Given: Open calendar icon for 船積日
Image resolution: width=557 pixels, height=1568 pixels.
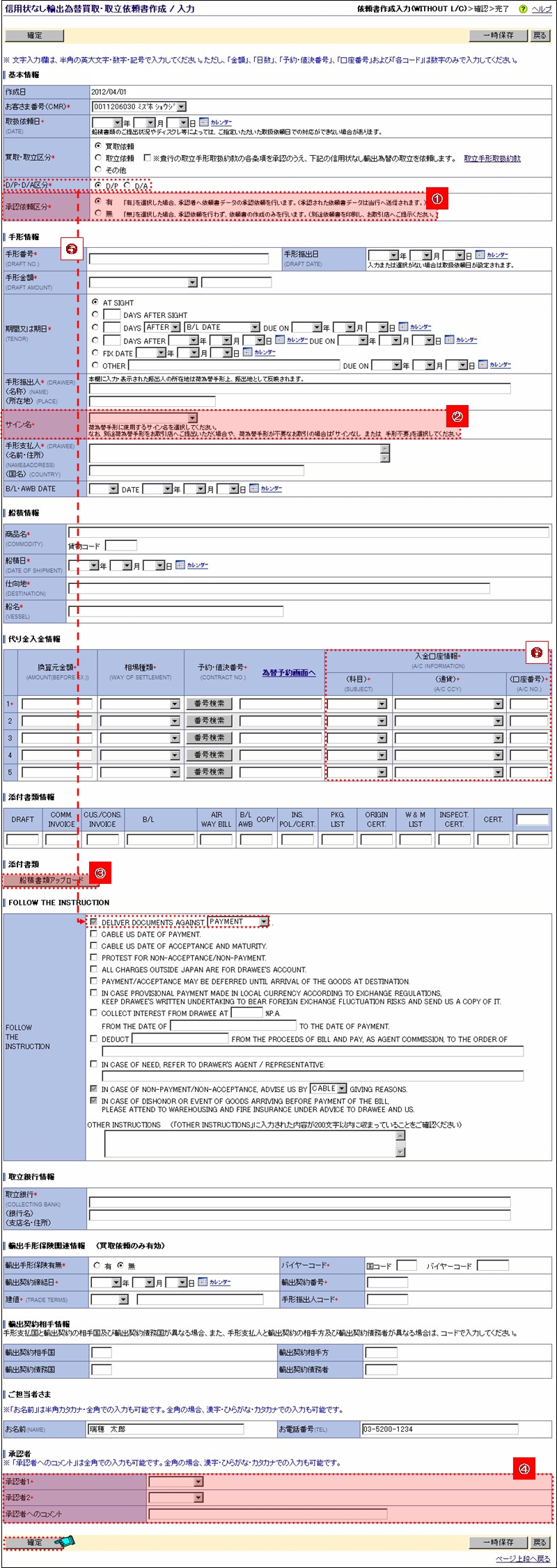Looking at the screenshot, I should click(x=180, y=565).
